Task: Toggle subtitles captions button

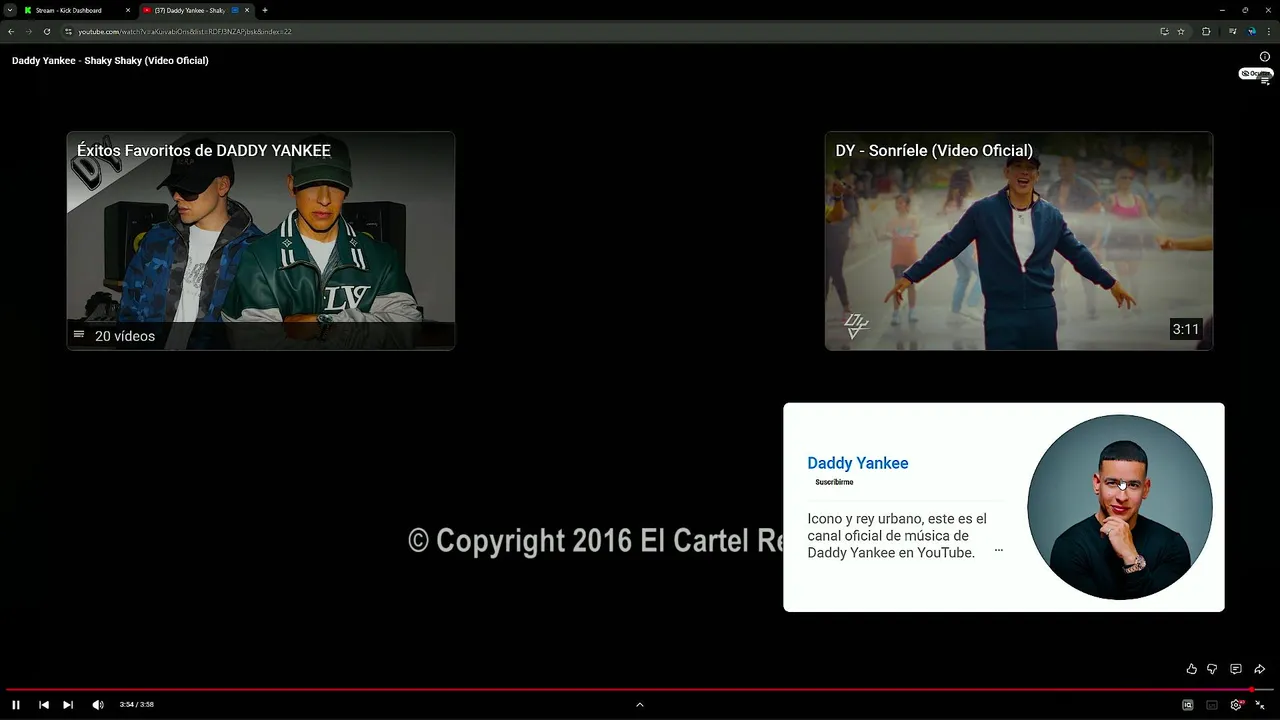Action: click(x=1212, y=705)
